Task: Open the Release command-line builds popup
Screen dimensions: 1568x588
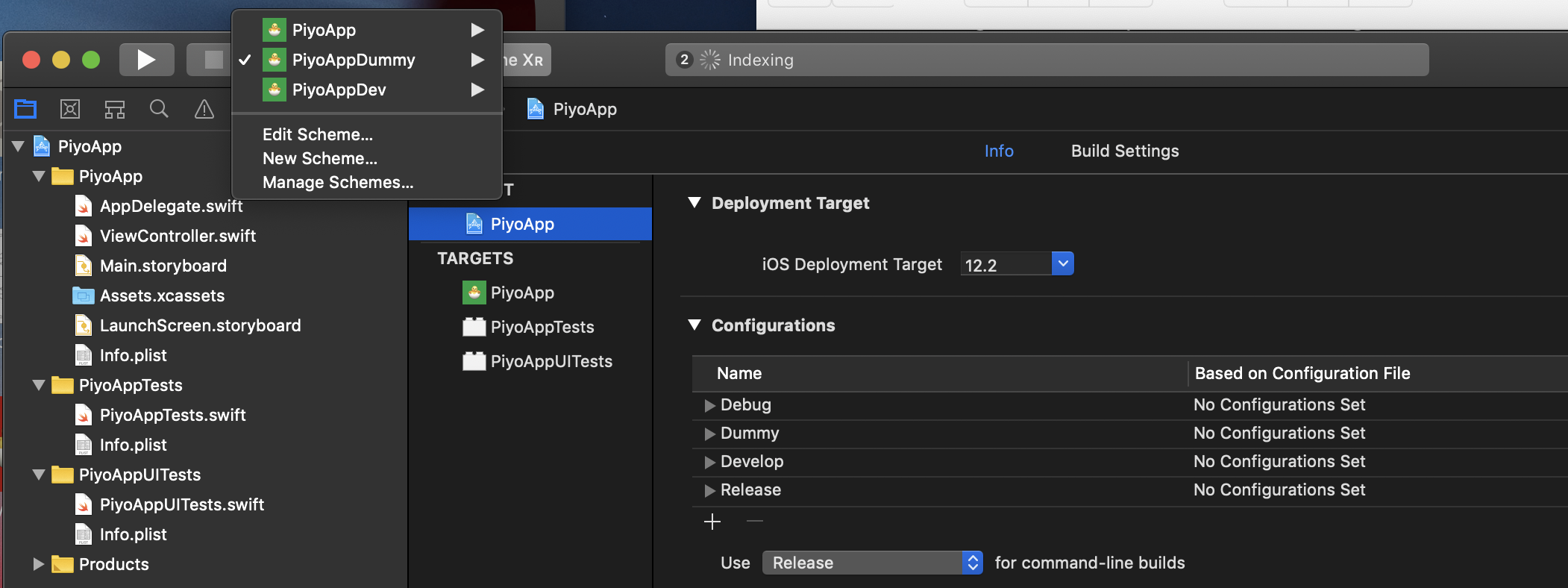Action: click(x=872, y=563)
